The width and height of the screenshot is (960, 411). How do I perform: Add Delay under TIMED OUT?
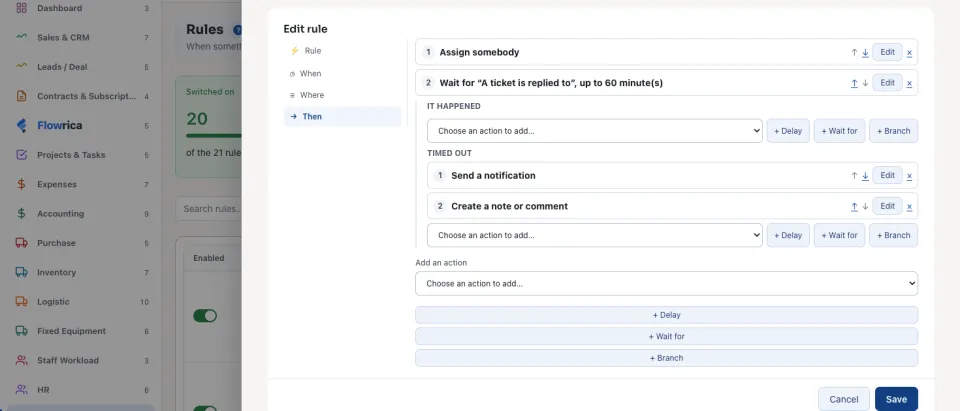[x=788, y=235]
